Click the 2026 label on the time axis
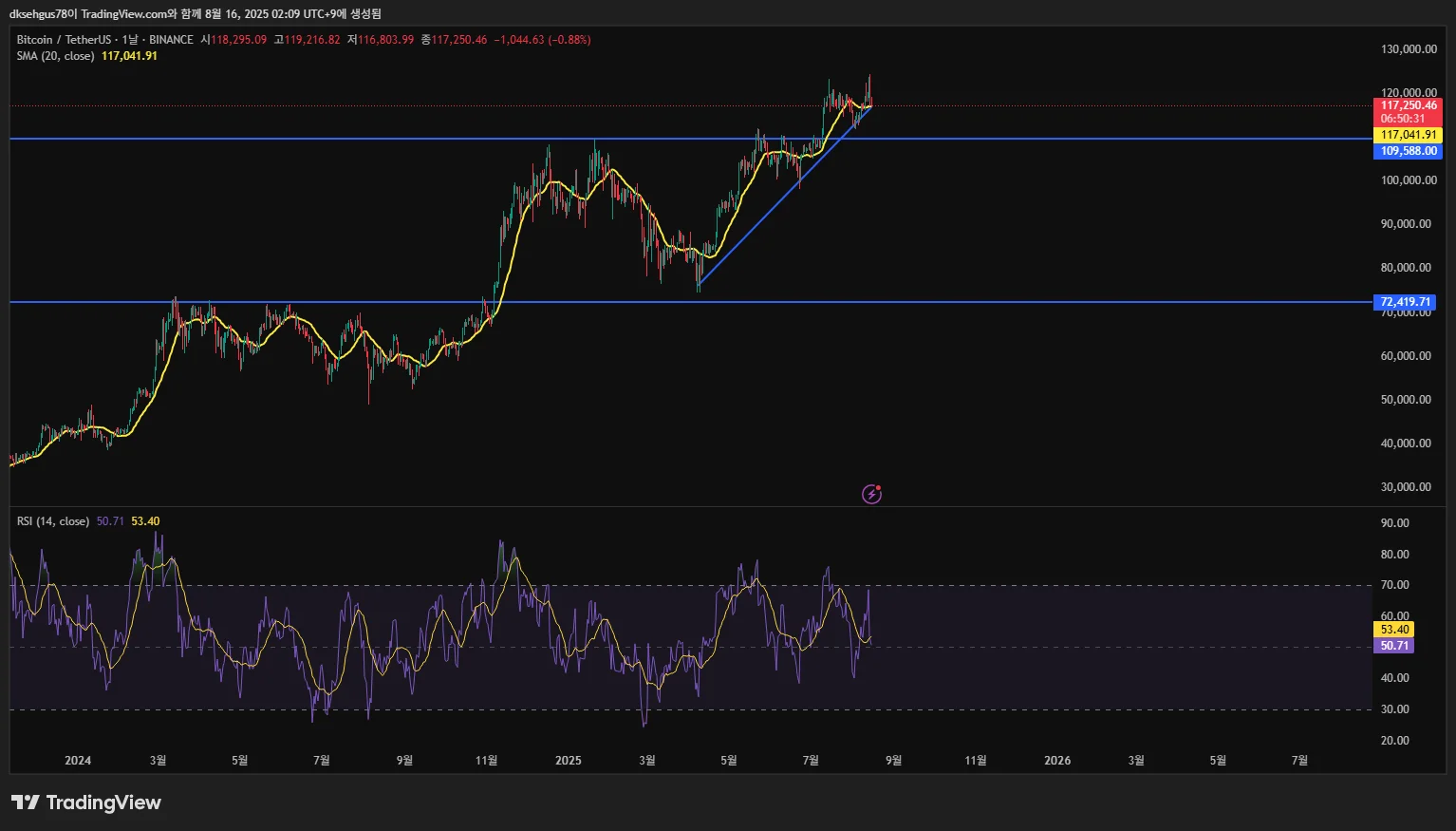 1057,761
